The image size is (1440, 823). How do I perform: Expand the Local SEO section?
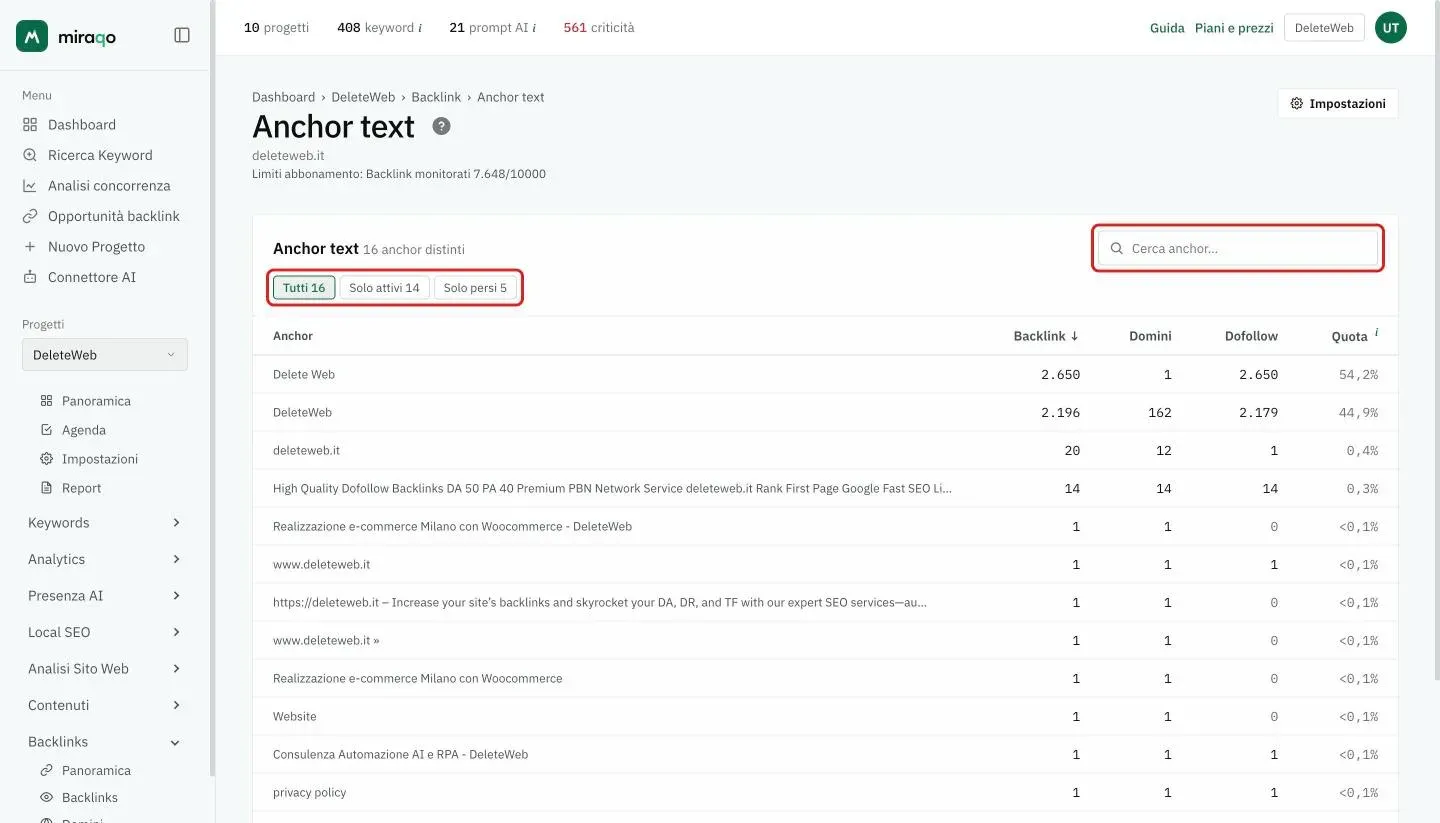[105, 632]
